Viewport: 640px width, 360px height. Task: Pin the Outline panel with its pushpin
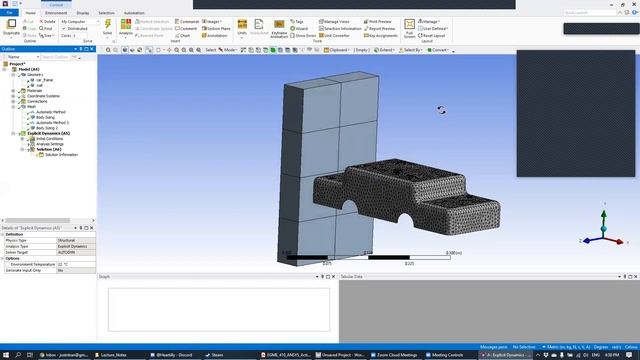(81, 49)
